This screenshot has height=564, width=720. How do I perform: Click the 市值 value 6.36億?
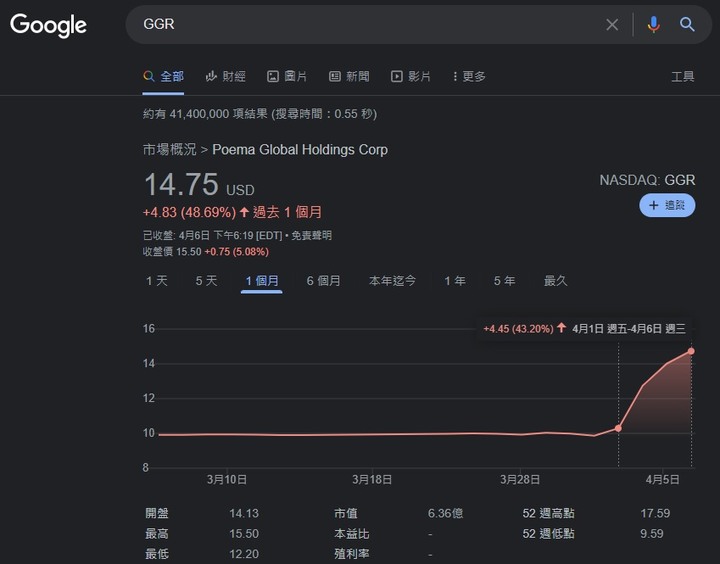pos(445,513)
